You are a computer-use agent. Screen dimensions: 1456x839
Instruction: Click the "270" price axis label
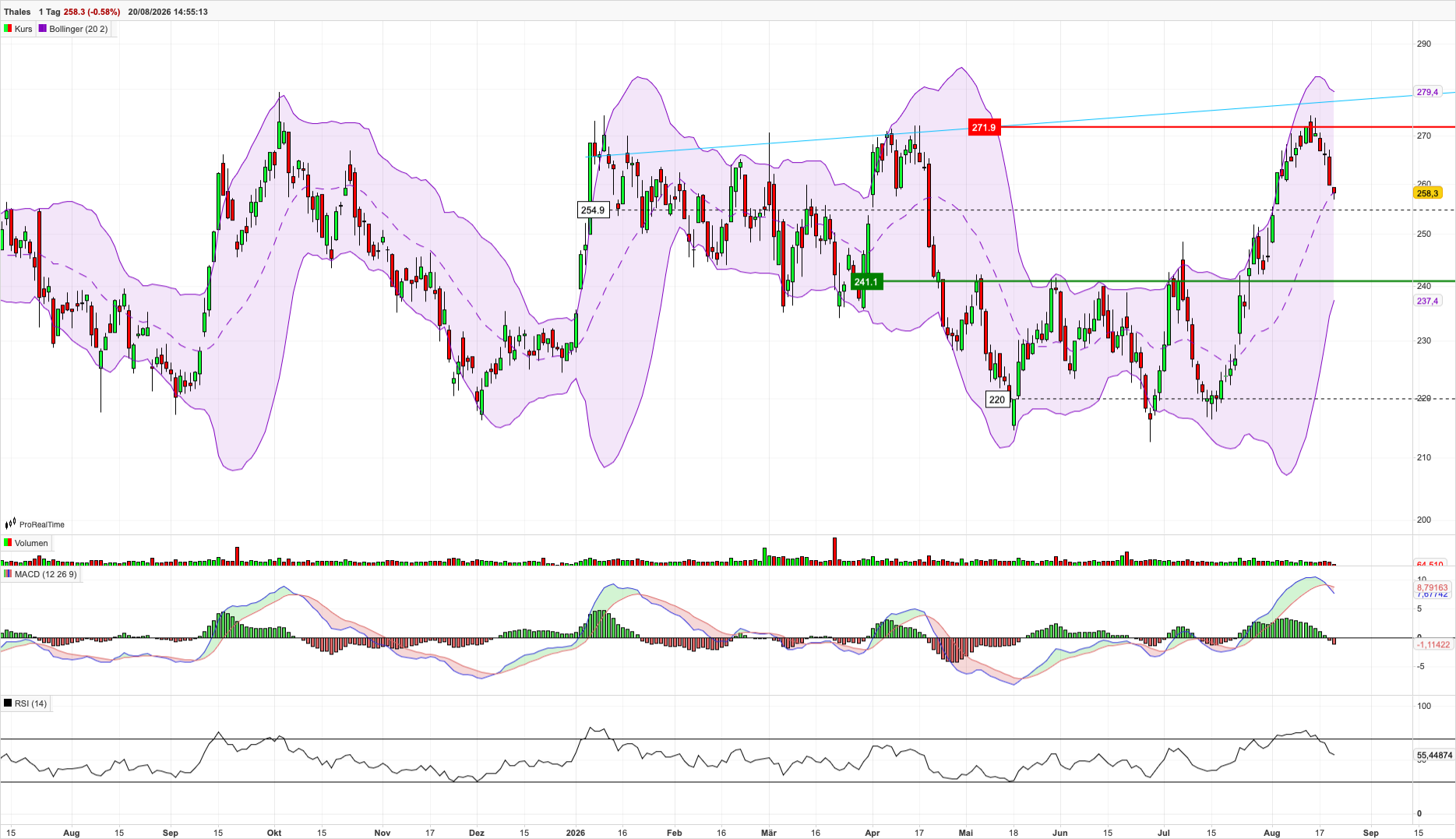pos(1424,136)
